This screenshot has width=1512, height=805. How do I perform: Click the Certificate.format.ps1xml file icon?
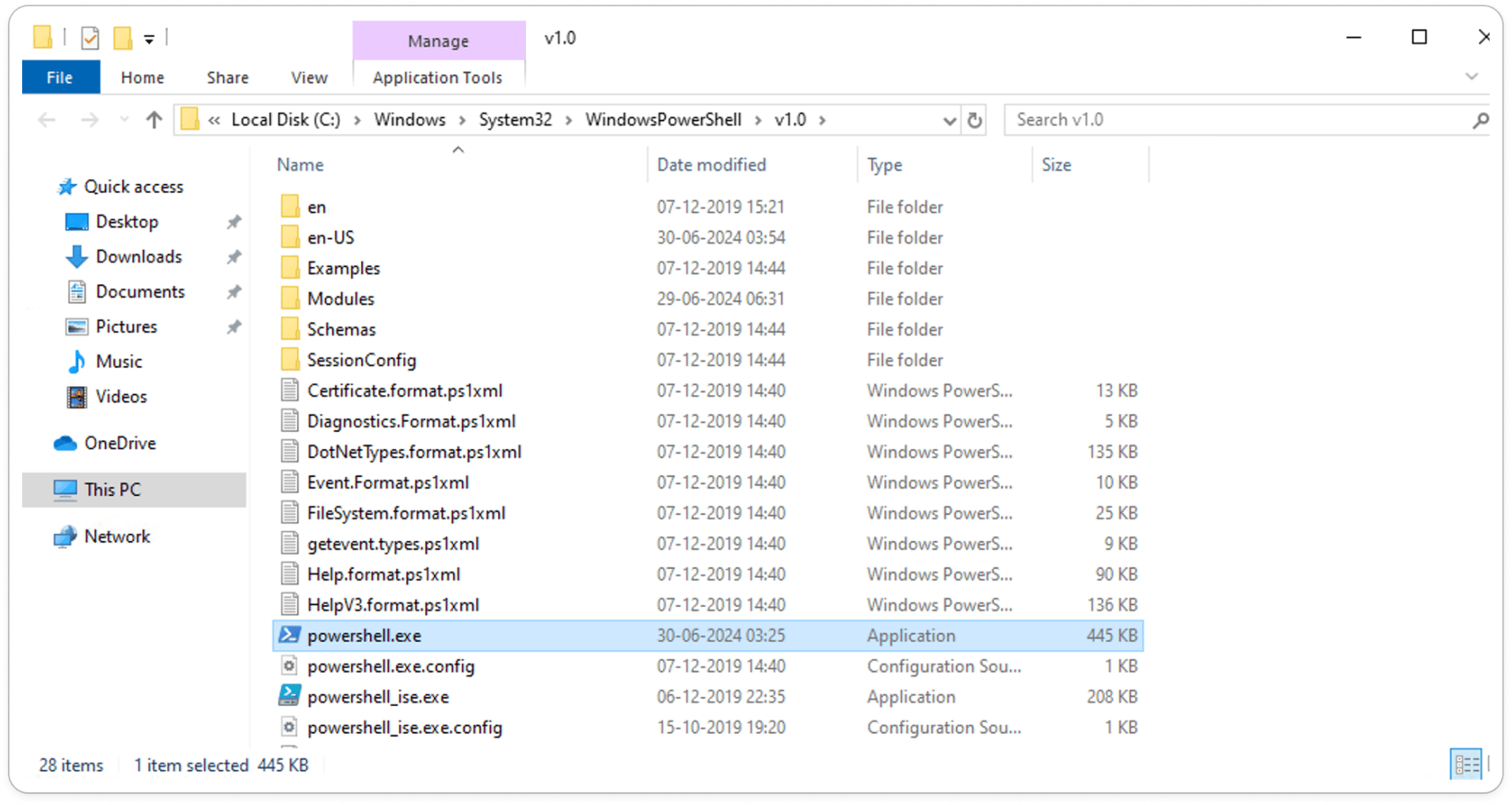click(x=290, y=390)
